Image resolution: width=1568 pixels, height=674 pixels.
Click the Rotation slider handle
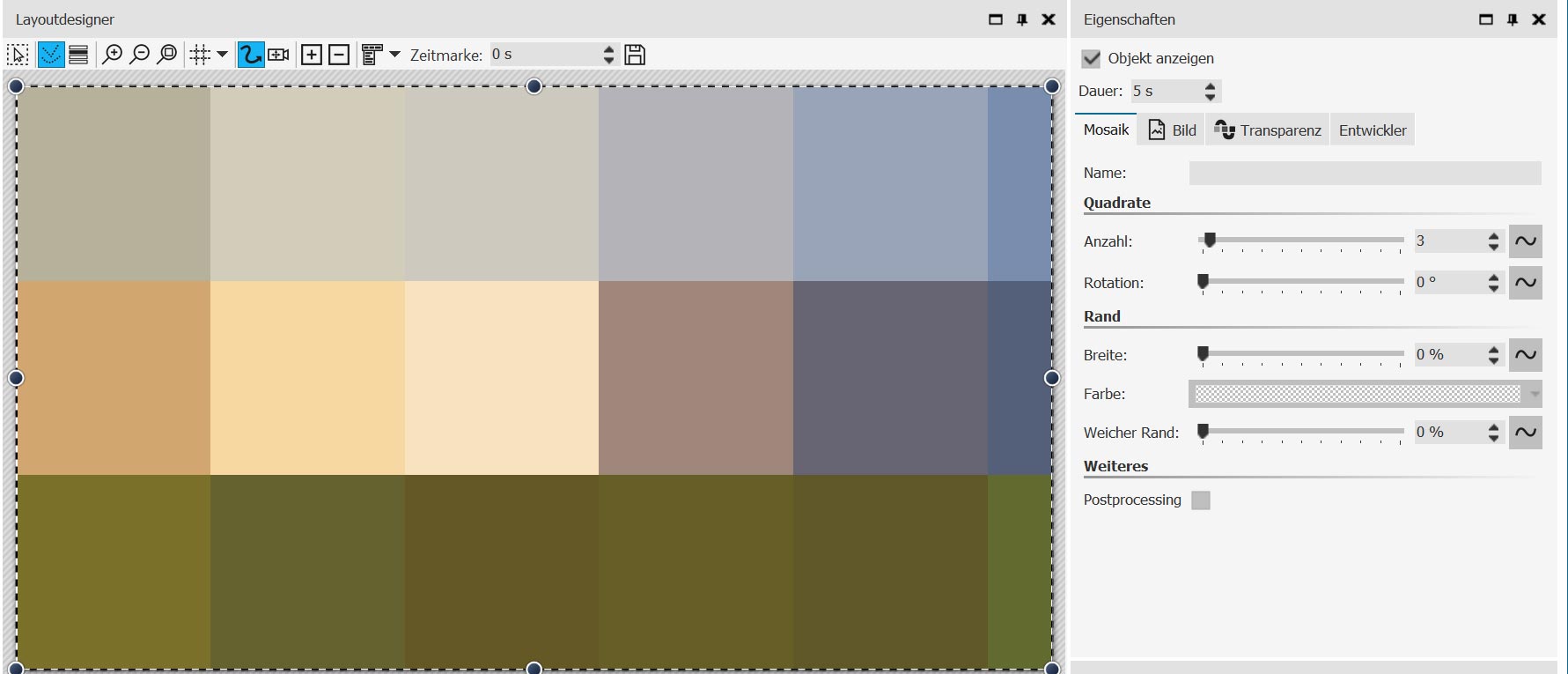pos(1203,282)
